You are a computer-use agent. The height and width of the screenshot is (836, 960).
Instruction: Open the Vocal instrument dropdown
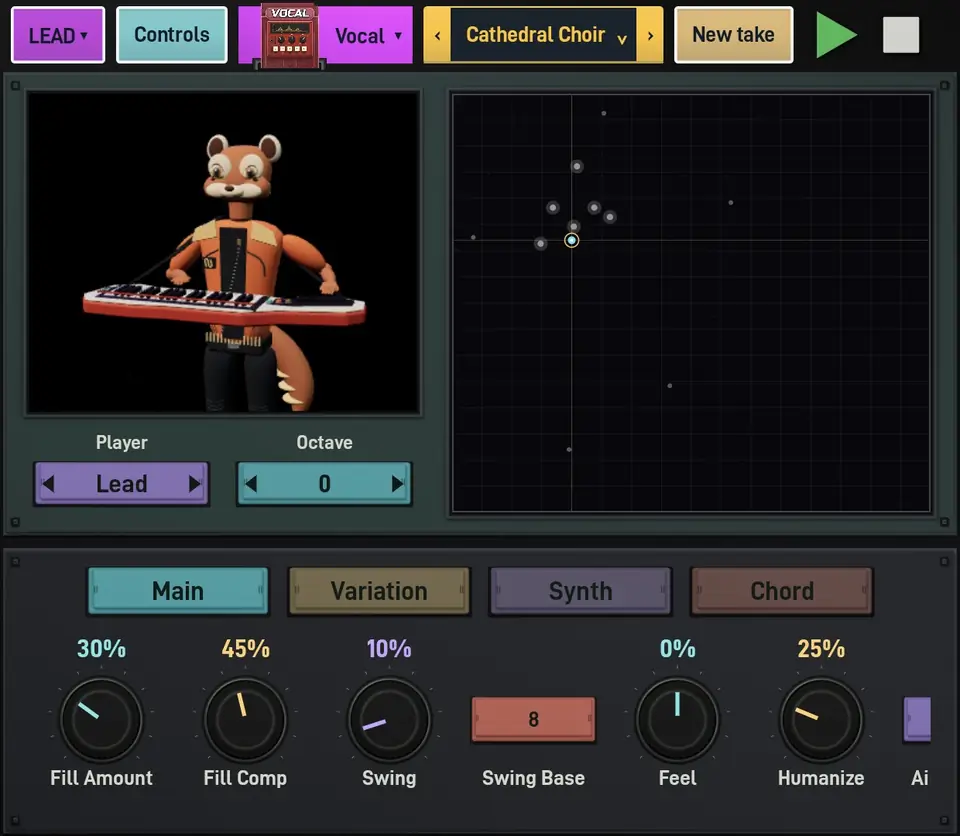tap(369, 36)
